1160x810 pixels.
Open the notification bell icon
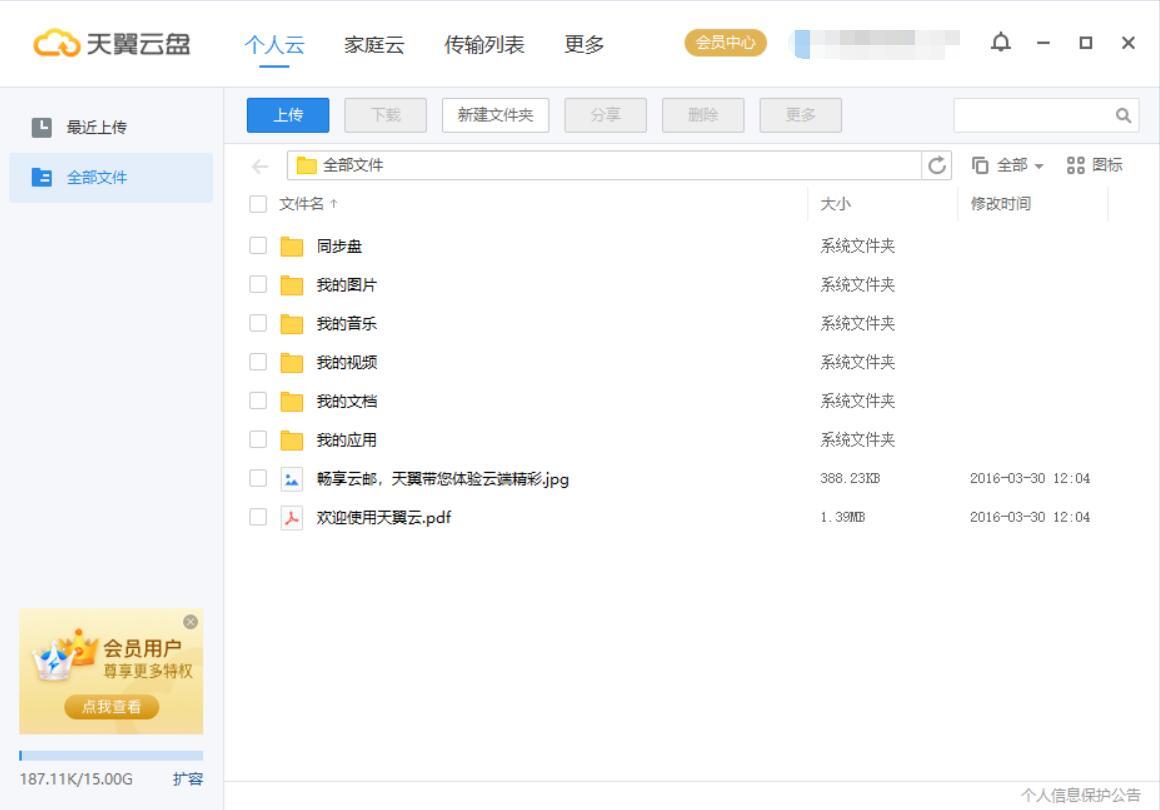1000,43
